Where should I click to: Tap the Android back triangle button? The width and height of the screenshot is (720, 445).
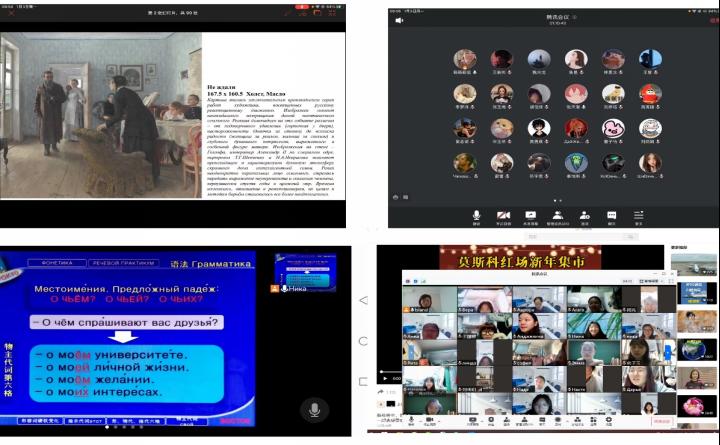(362, 299)
